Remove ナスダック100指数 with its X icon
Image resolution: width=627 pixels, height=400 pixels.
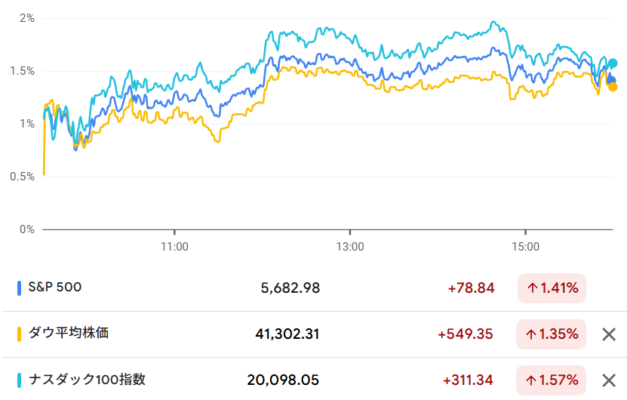click(x=609, y=380)
